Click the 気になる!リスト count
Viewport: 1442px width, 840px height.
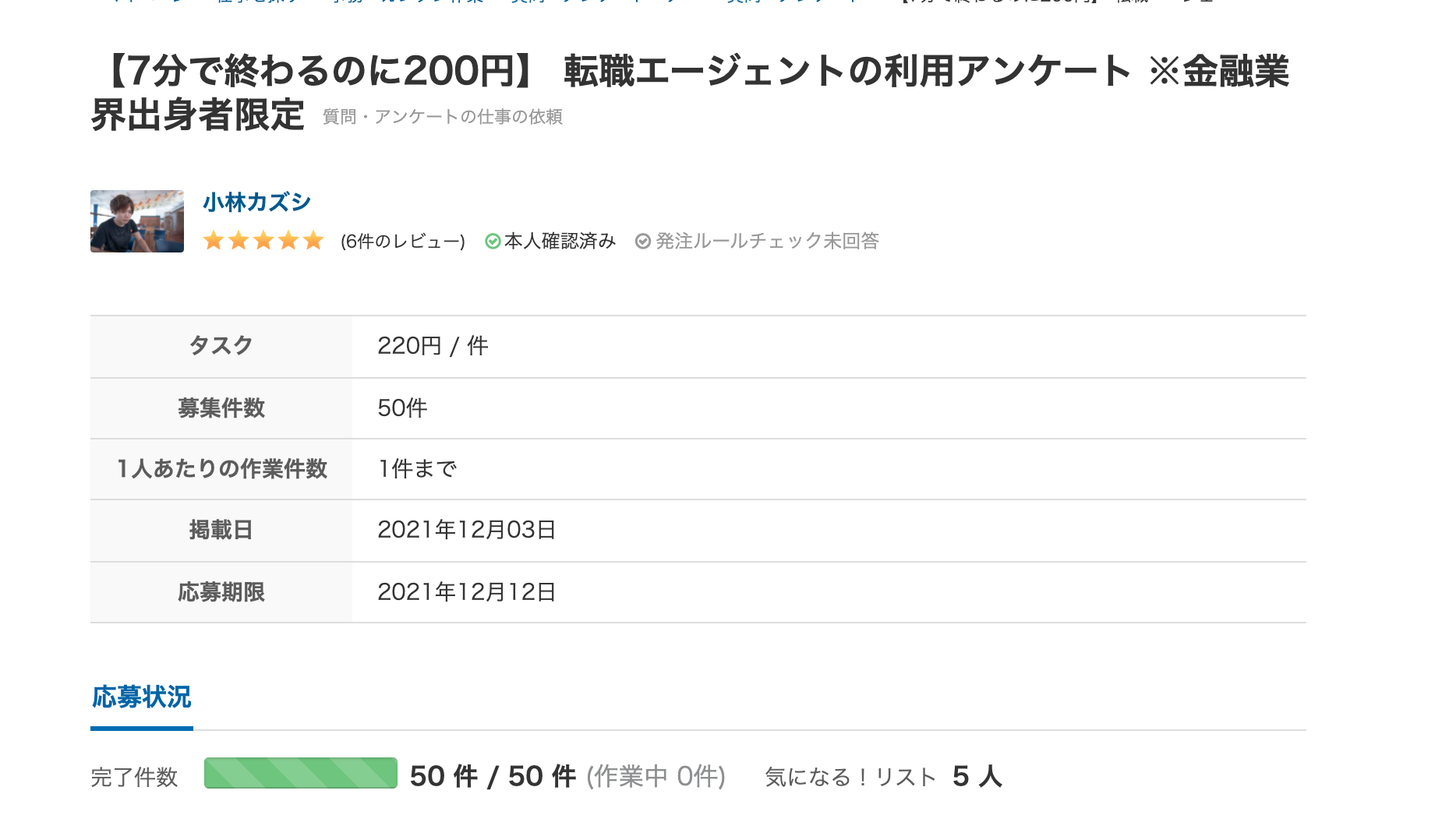click(977, 776)
